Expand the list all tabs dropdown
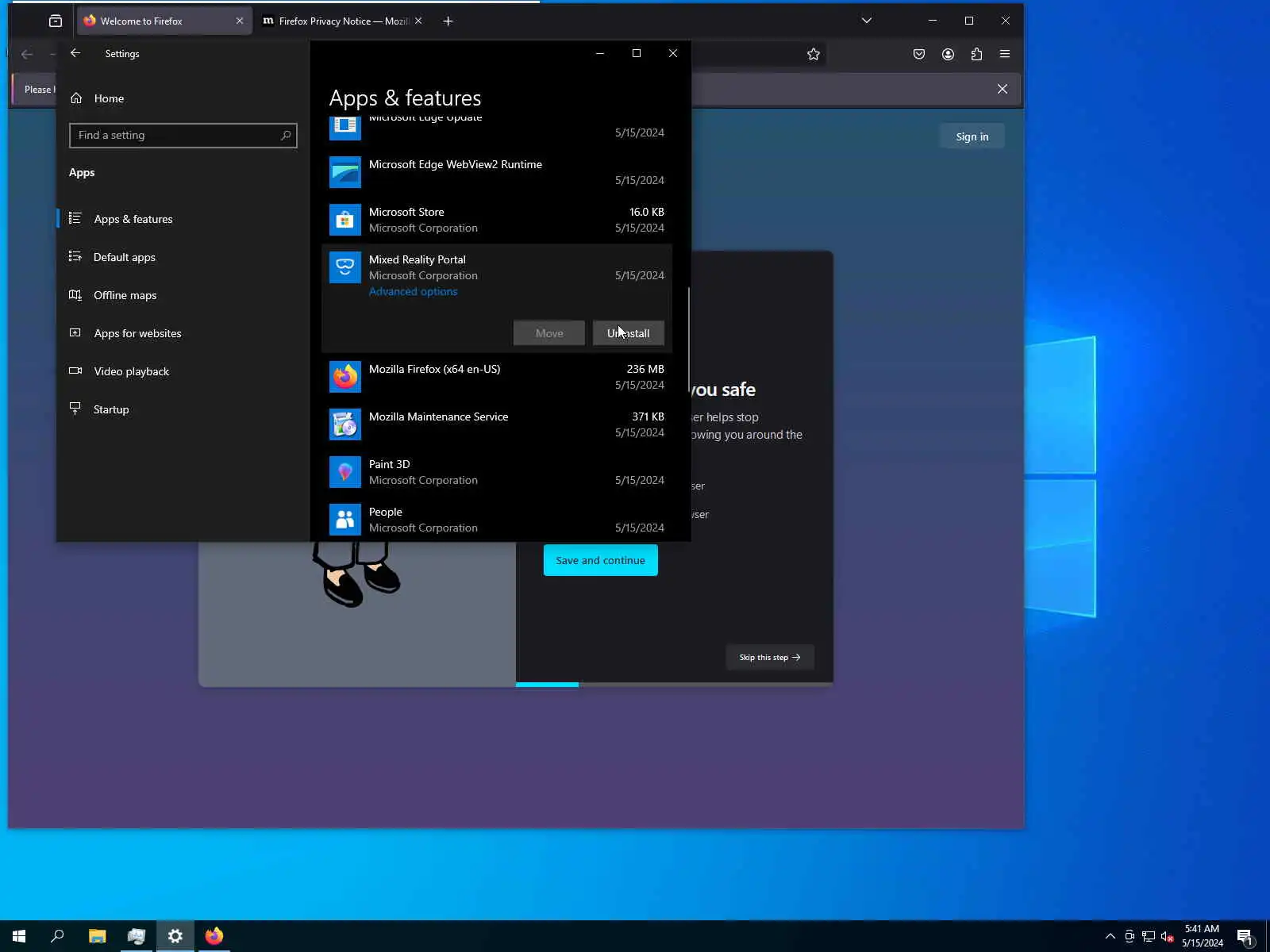 tap(867, 21)
